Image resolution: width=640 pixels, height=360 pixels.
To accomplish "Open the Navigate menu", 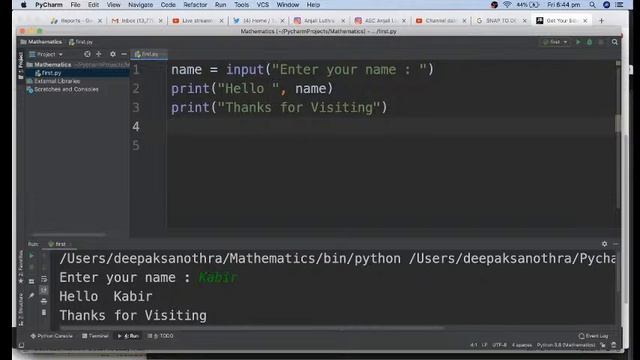I will pyautogui.click(x=140, y=5).
